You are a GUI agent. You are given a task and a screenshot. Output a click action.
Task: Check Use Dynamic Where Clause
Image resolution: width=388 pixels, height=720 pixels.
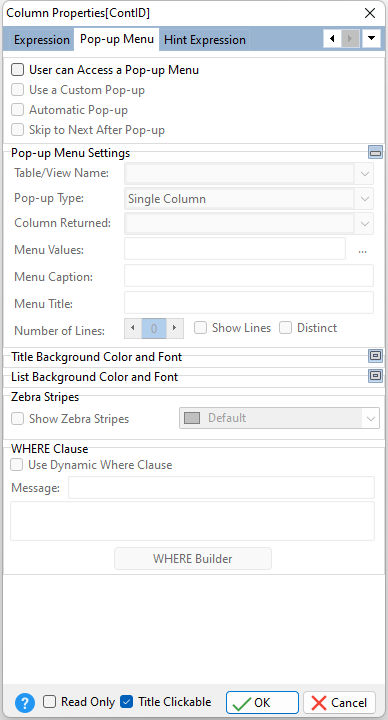click(17, 465)
